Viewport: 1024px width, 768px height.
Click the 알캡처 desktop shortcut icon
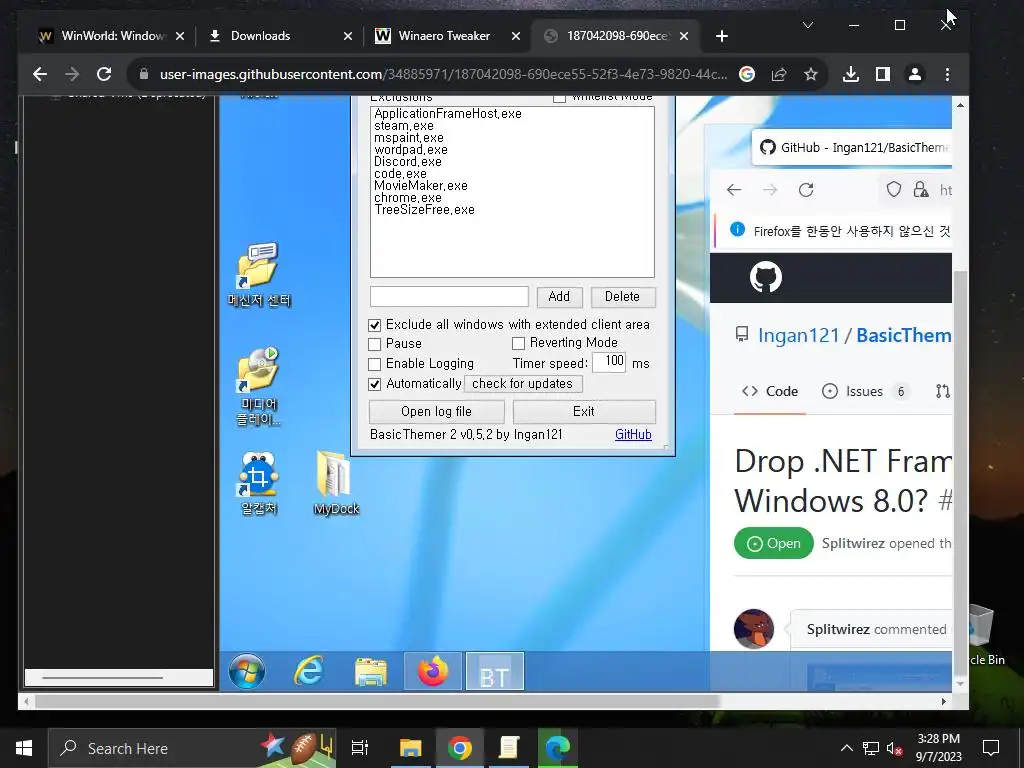point(259,483)
